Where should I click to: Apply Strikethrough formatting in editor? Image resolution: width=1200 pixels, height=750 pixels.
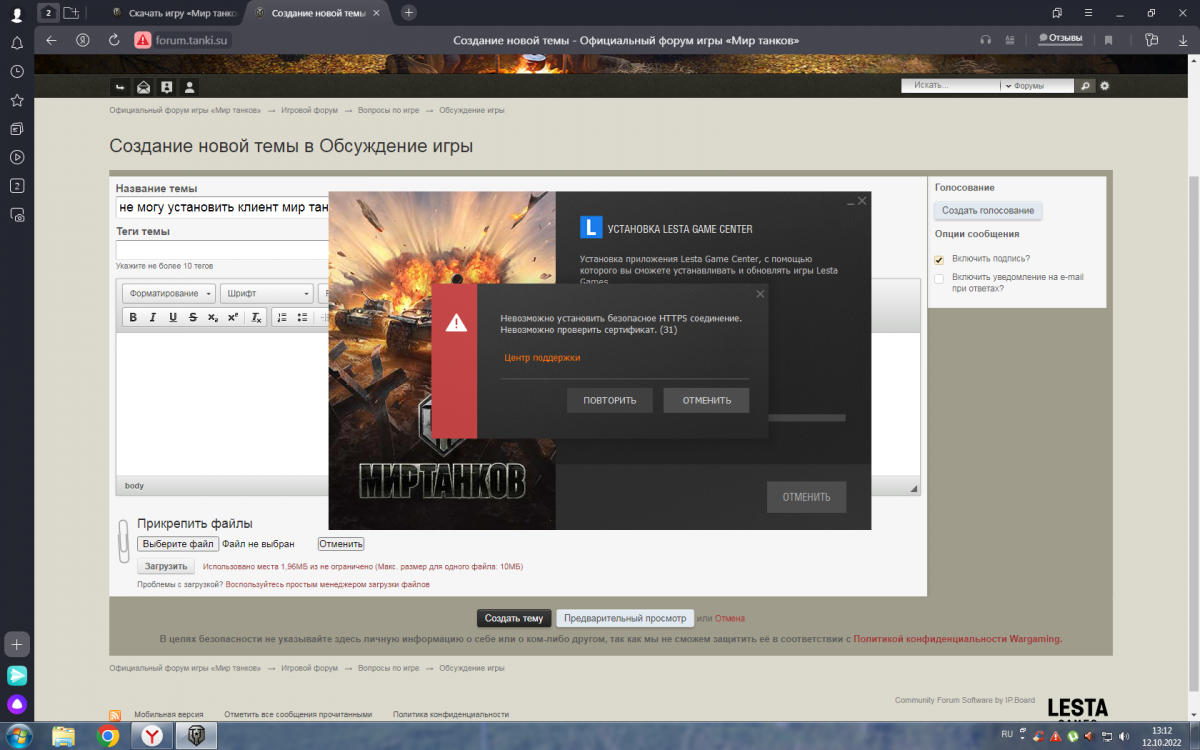[x=193, y=317]
